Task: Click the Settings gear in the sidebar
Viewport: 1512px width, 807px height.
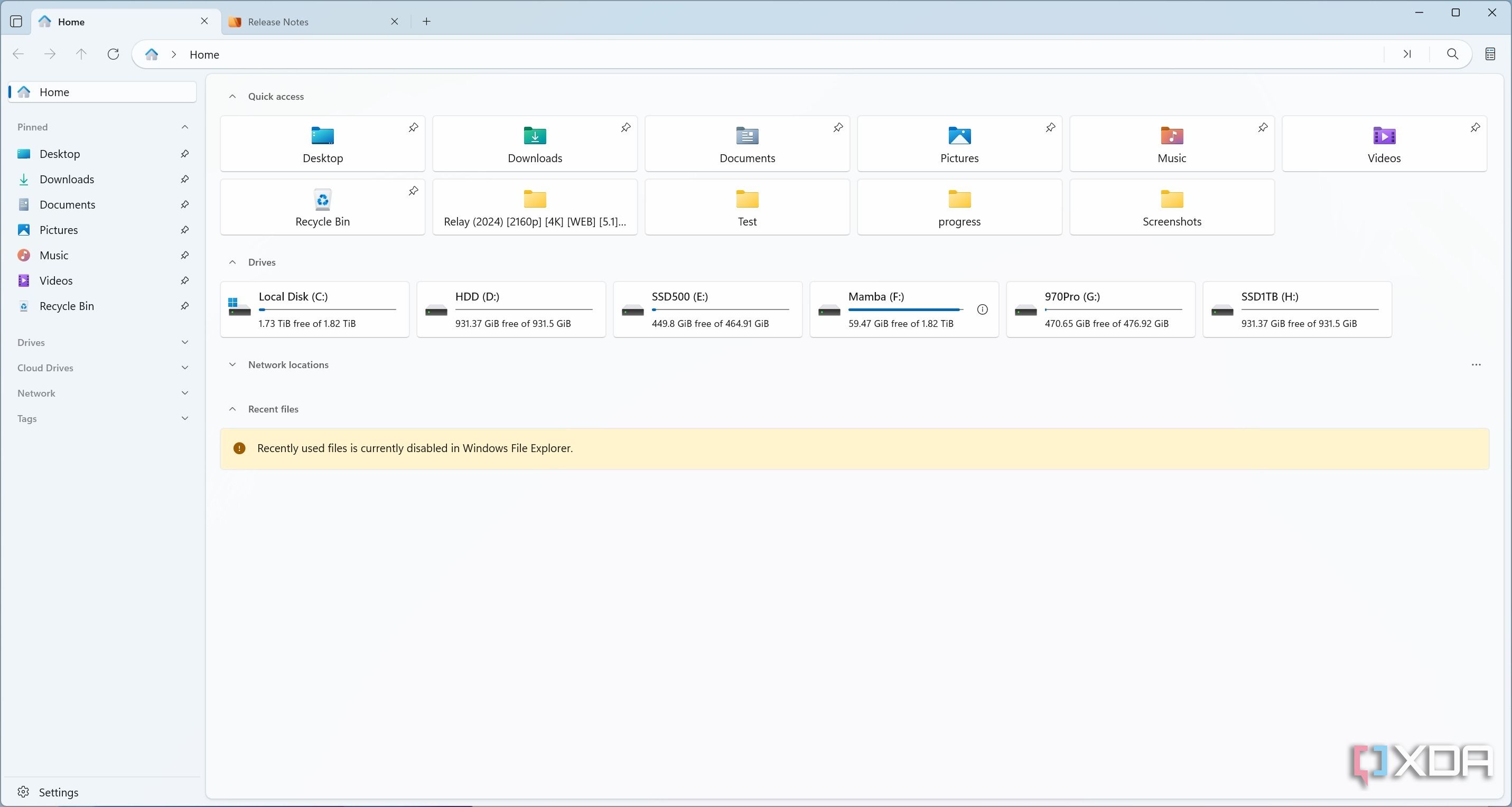Action: point(23,792)
